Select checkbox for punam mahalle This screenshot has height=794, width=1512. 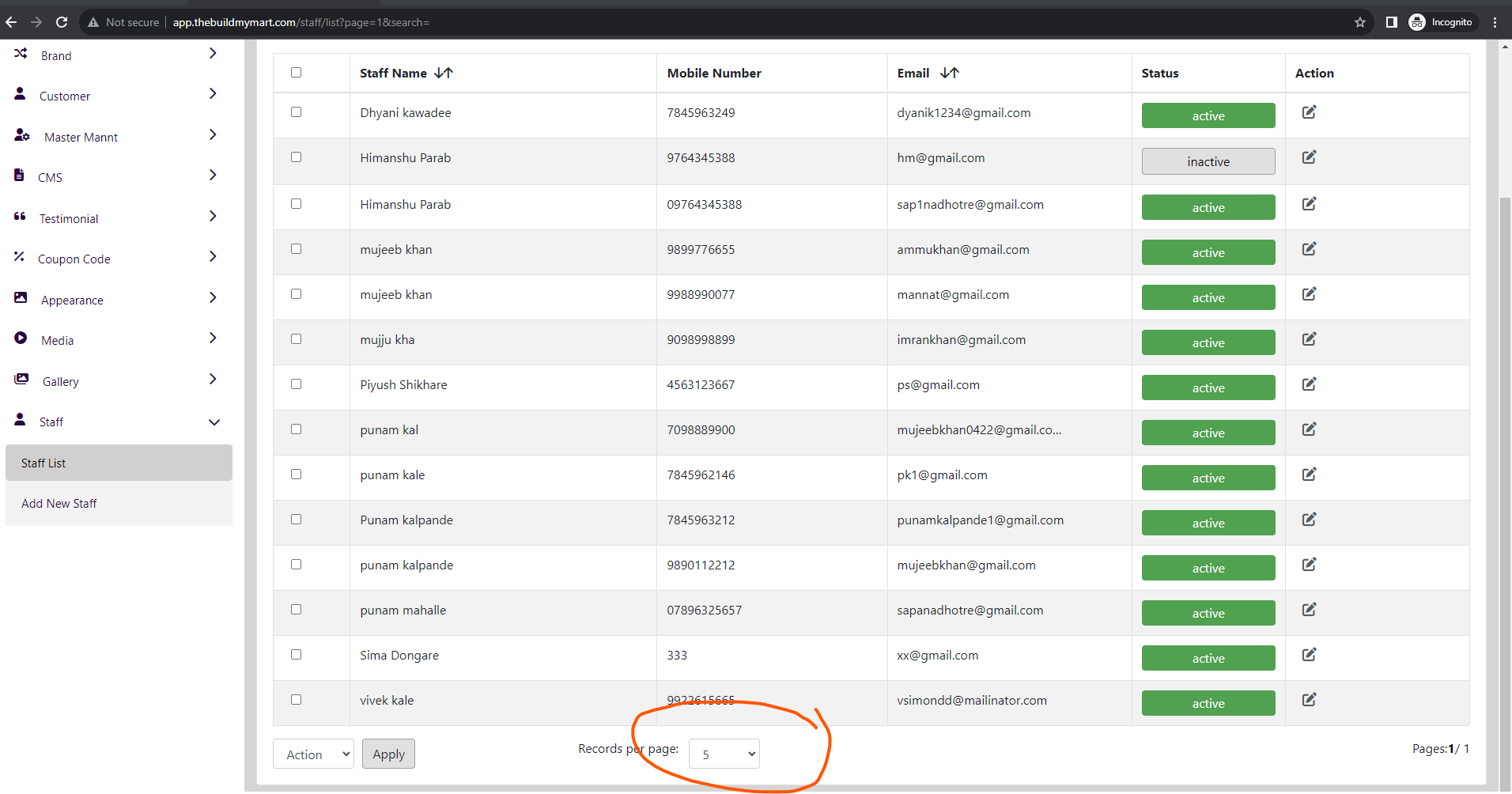point(297,610)
